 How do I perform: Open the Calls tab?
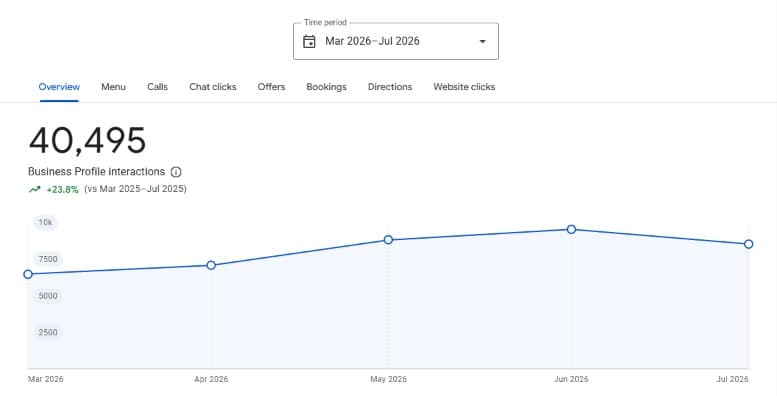coord(158,87)
